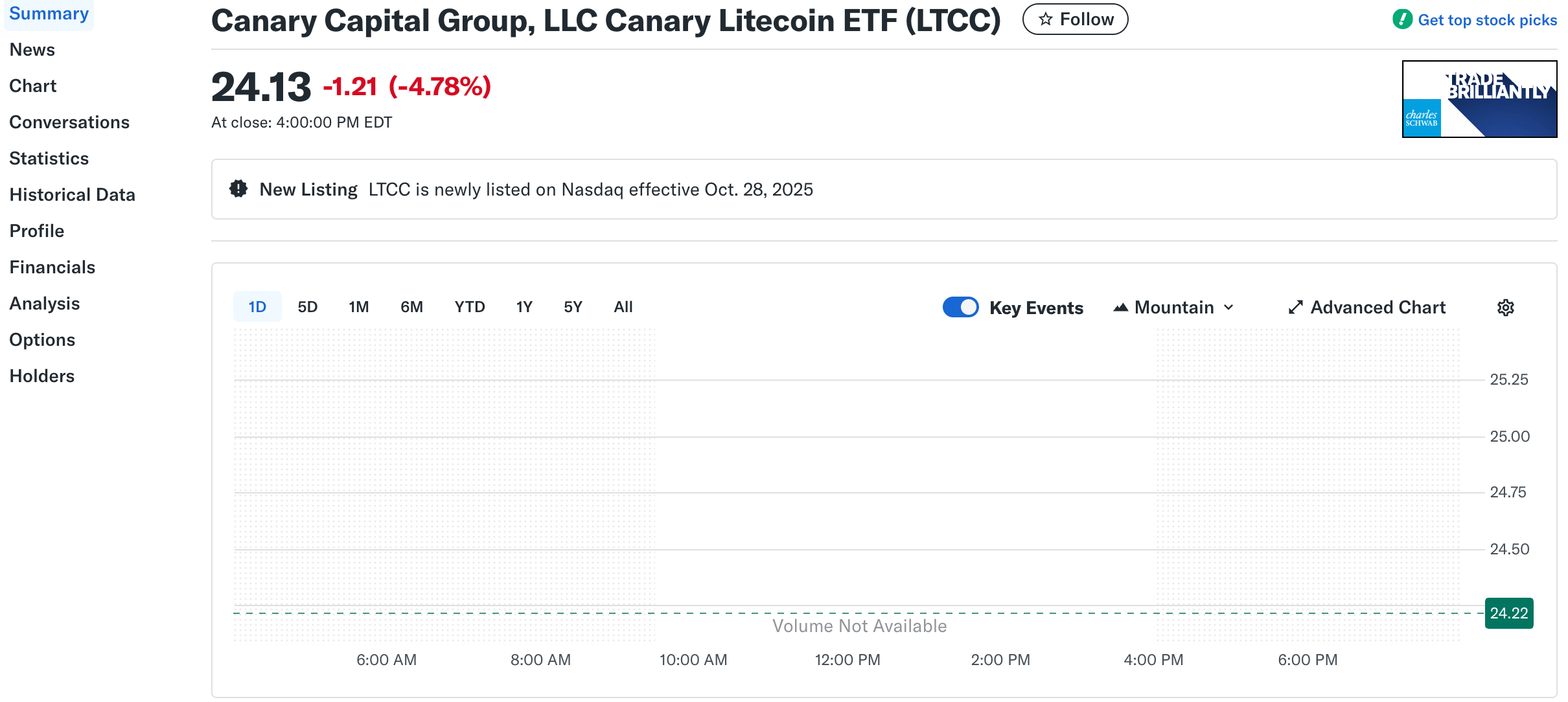This screenshot has width=1568, height=702.
Task: Open the chart settings gear
Action: [x=1506, y=307]
